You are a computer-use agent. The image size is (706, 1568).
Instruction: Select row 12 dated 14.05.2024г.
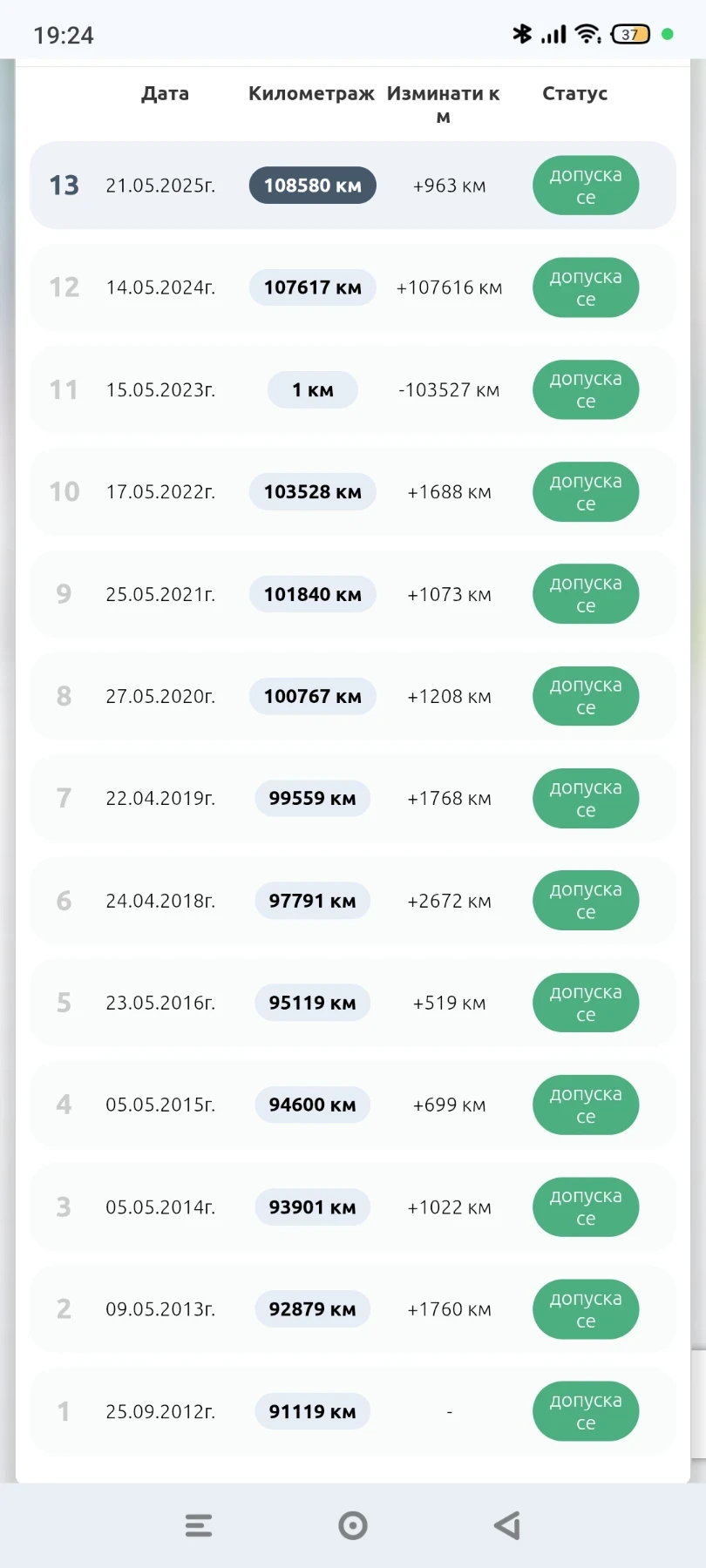(x=160, y=287)
